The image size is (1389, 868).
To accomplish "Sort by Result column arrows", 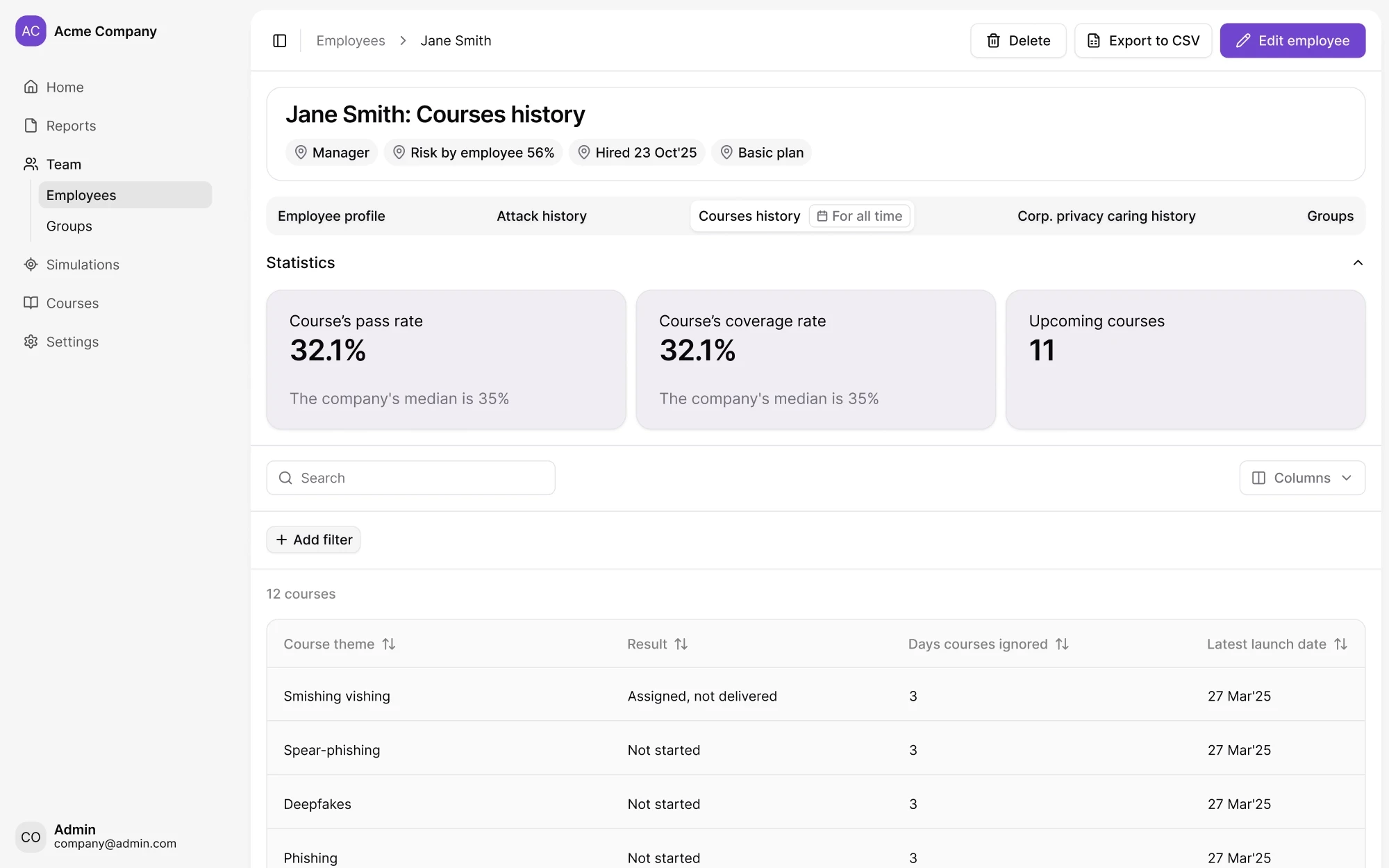I will click(x=681, y=644).
